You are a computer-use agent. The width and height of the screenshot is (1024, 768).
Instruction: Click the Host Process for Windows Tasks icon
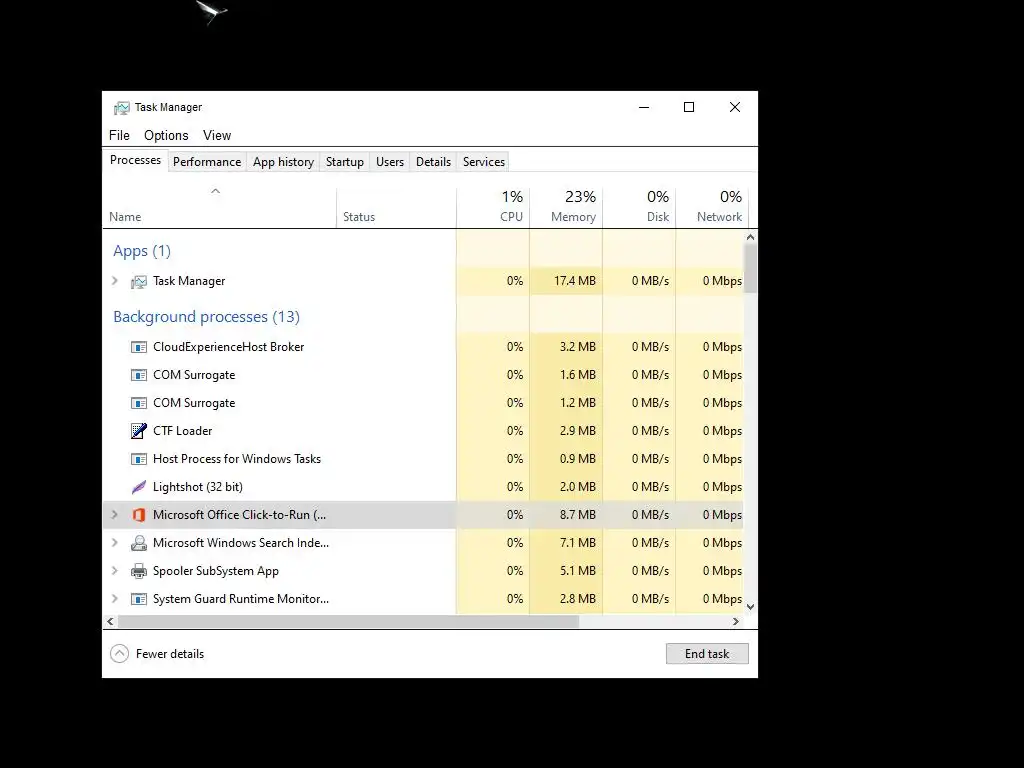(x=138, y=459)
